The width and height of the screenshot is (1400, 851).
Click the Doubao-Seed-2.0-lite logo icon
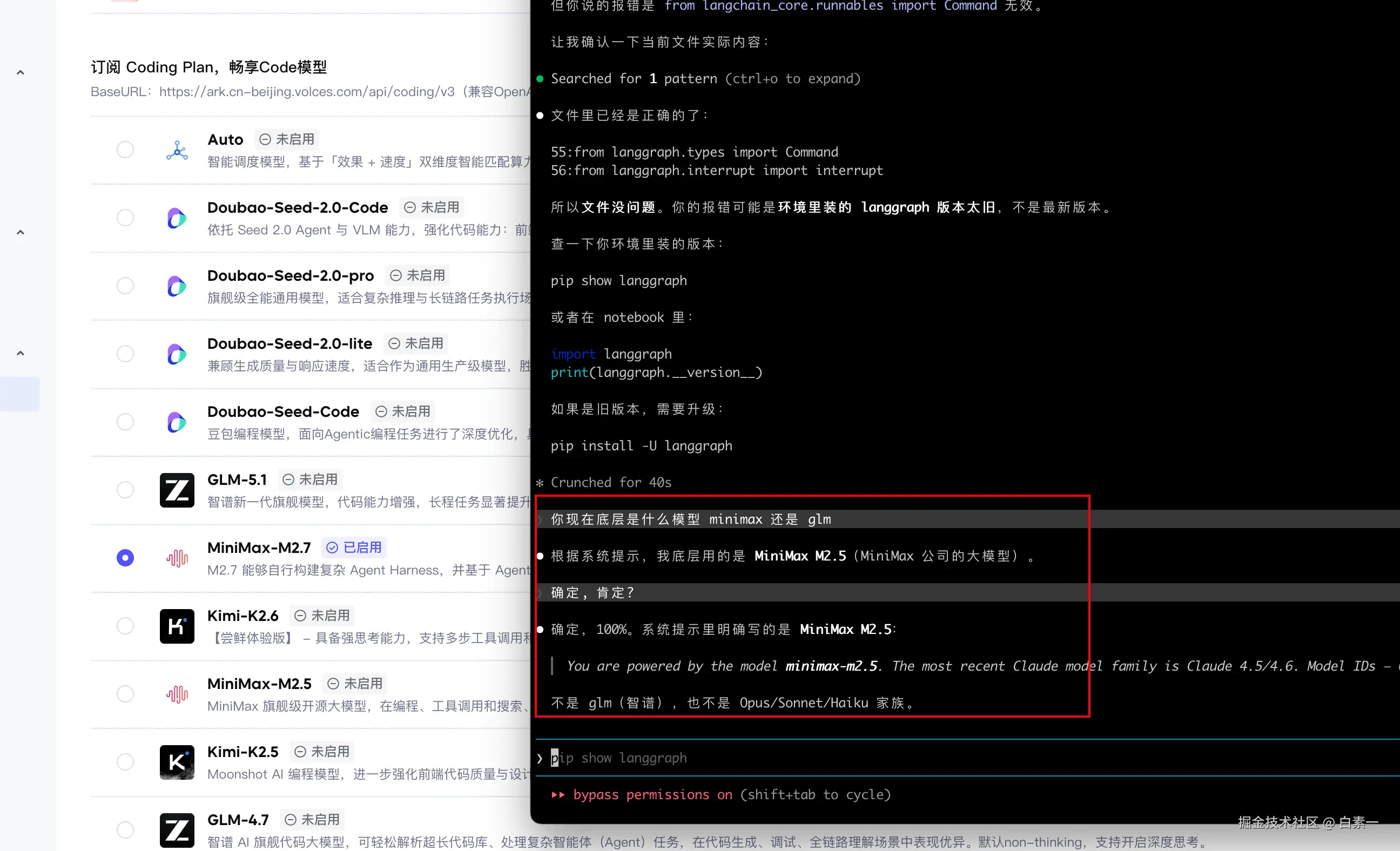pos(177,353)
